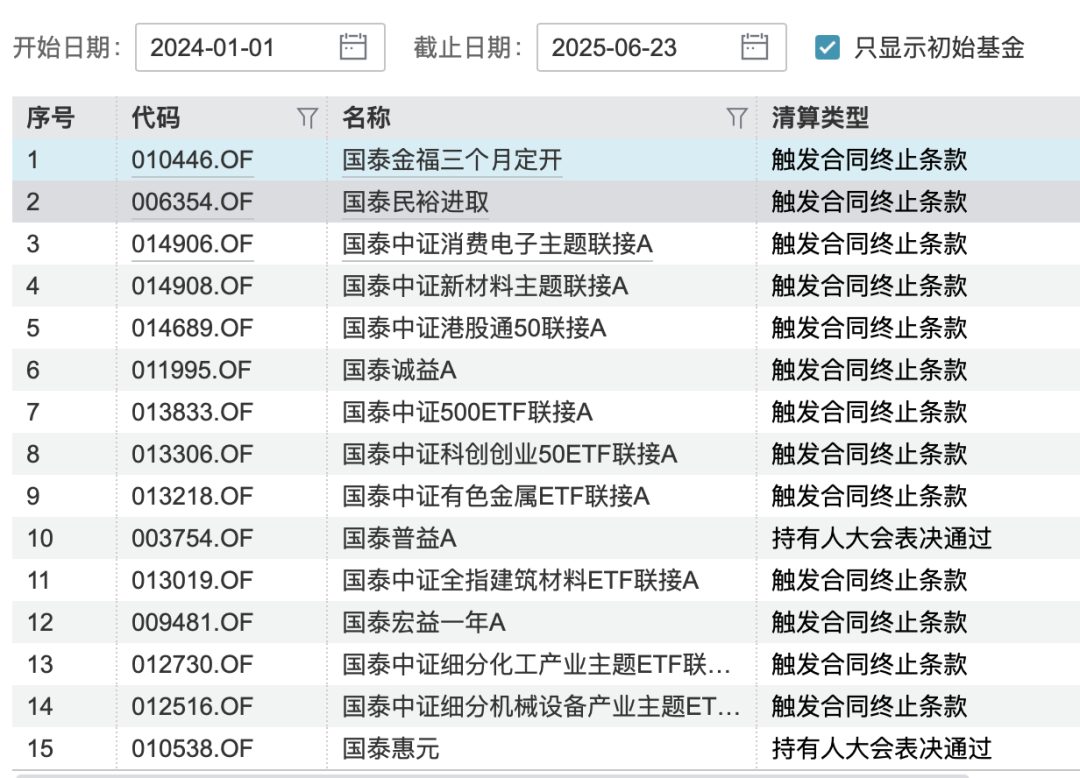
Task: Edit start date field 2024-01-01
Action: coord(260,48)
